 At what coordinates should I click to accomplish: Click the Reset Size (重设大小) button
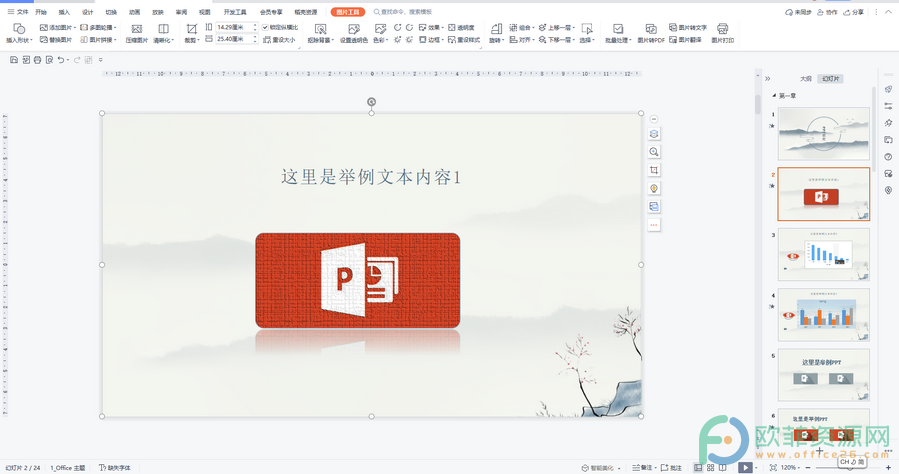(279, 40)
